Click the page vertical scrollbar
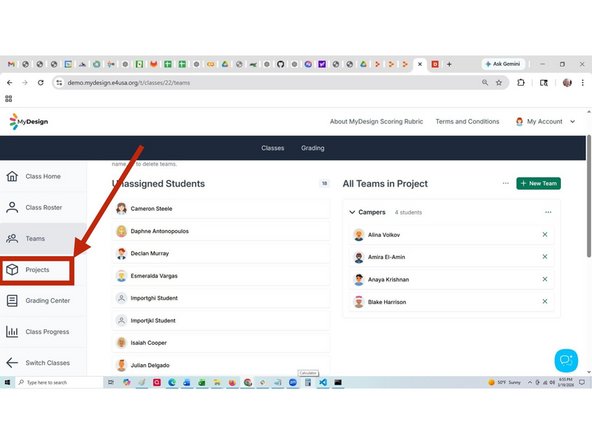 589,196
